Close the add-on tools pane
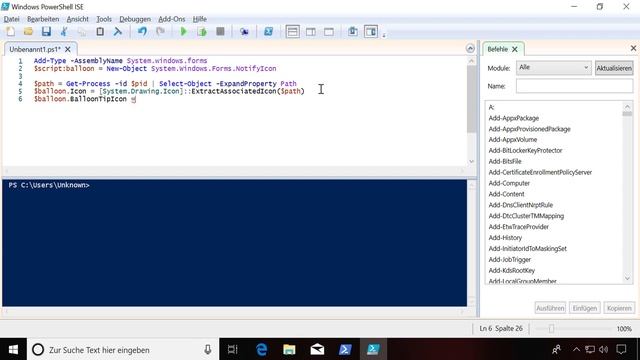Image resolution: width=640 pixels, height=360 pixels. pos(633,48)
